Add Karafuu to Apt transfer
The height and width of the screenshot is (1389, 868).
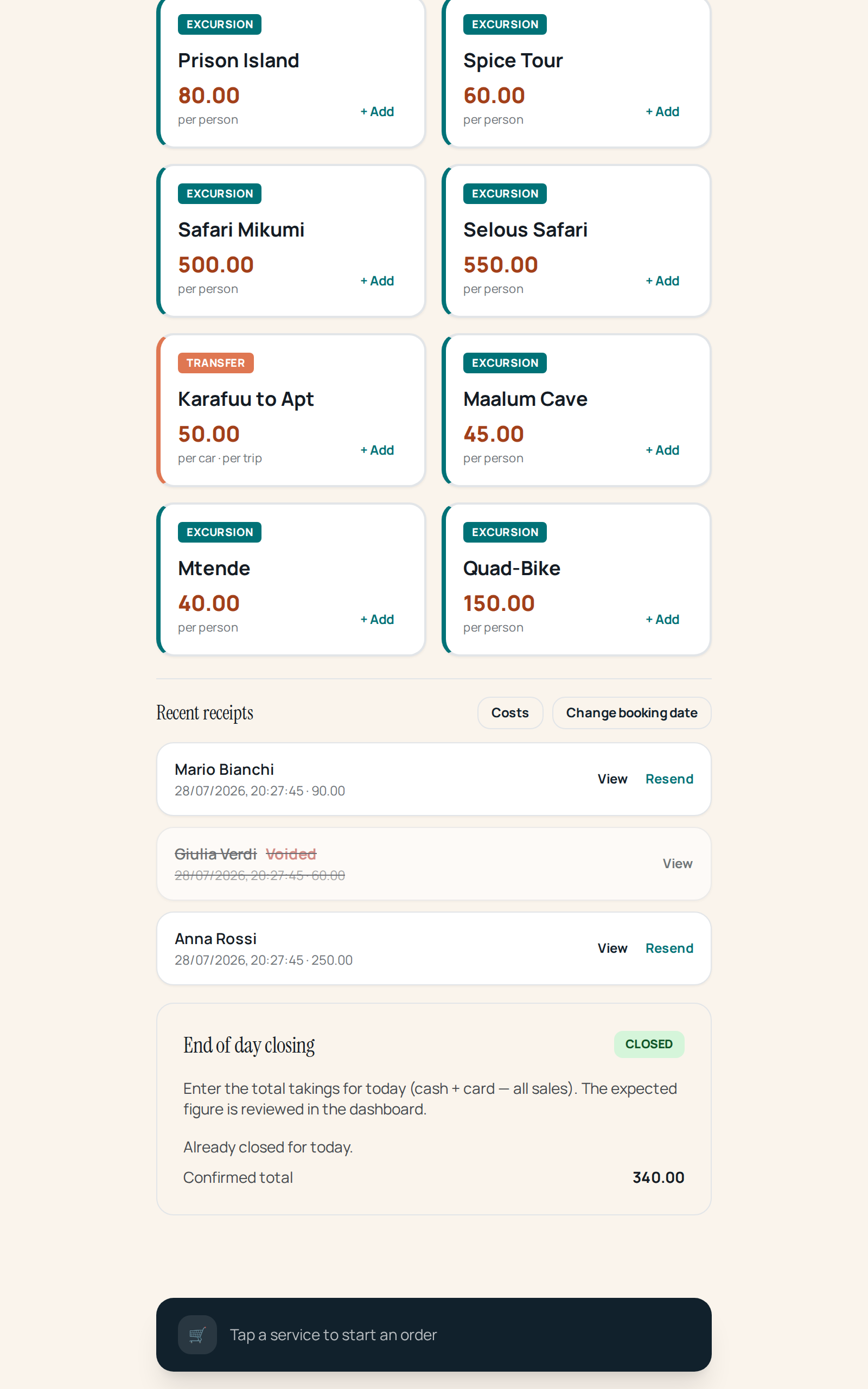point(377,450)
